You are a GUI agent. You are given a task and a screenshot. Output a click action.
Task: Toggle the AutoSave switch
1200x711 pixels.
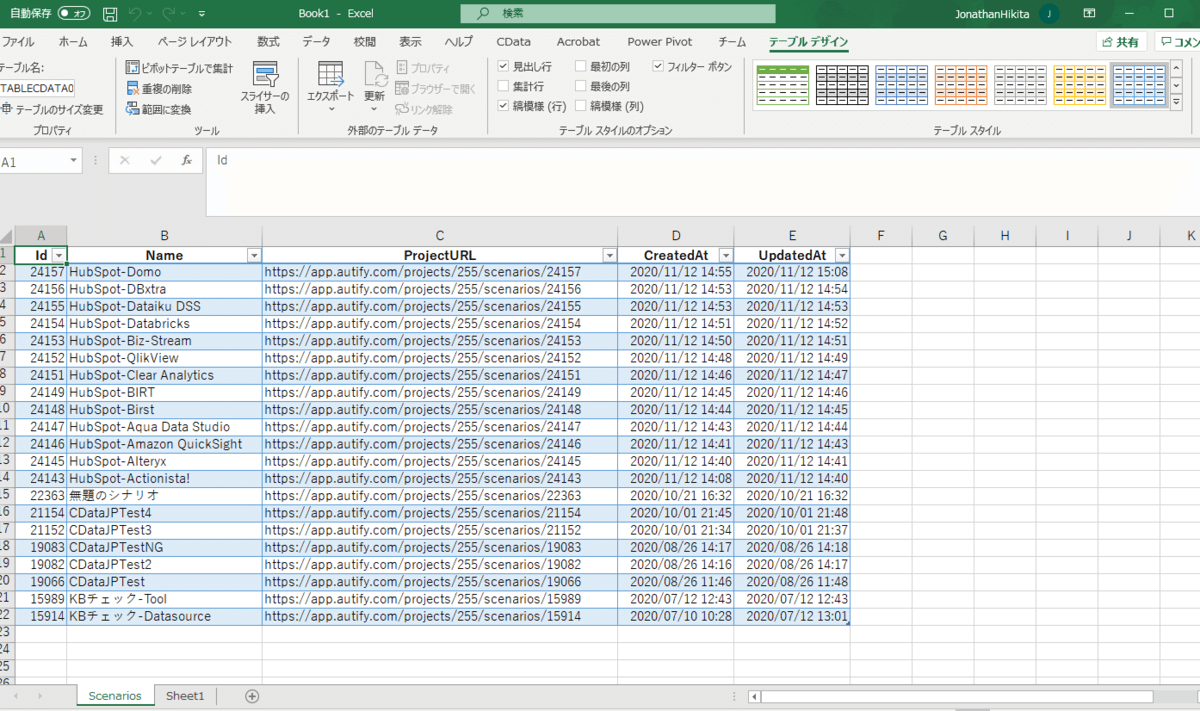coord(73,14)
